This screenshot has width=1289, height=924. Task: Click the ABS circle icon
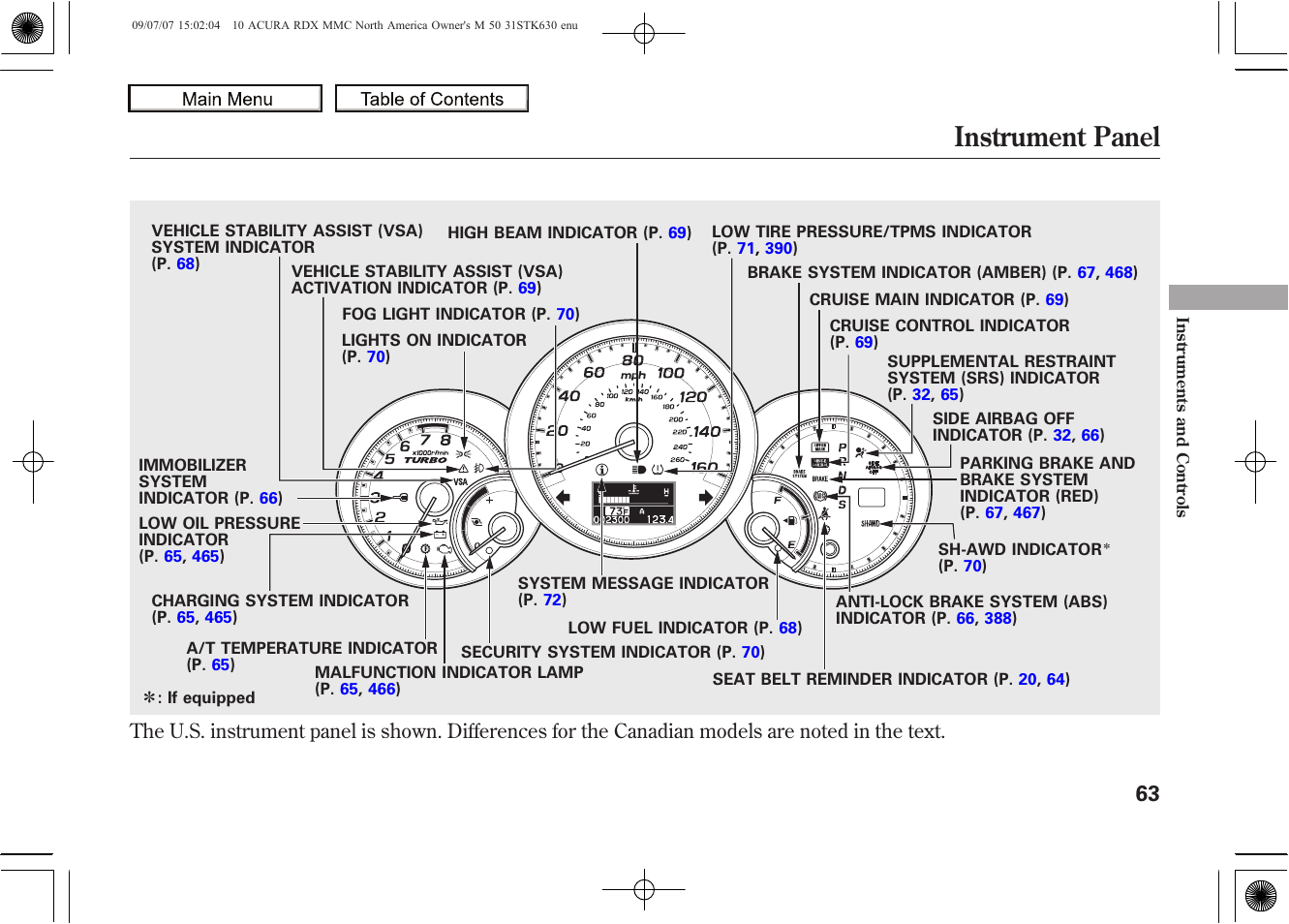coord(820,496)
